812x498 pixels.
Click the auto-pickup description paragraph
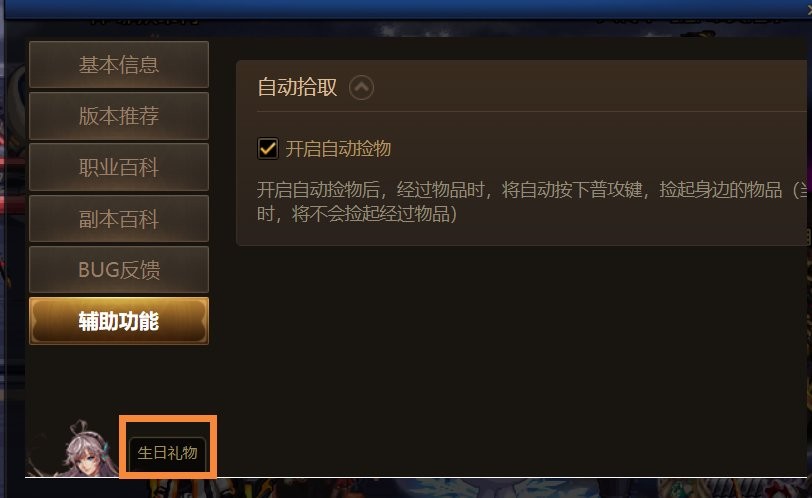[x=532, y=201]
